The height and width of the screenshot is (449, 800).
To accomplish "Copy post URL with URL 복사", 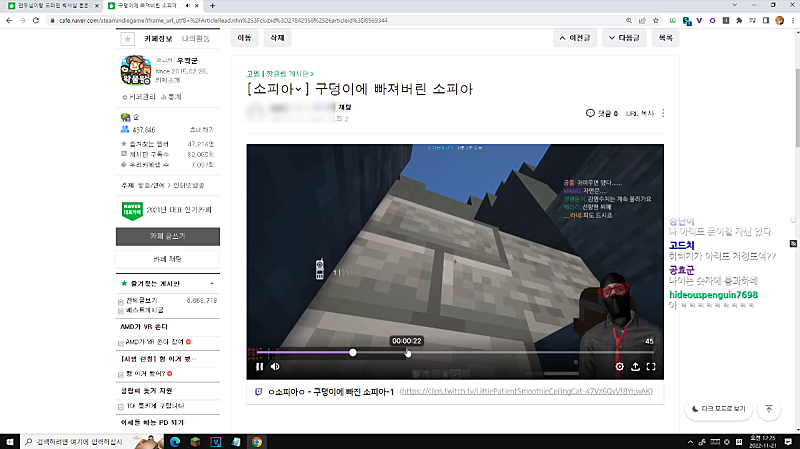I will click(x=640, y=113).
